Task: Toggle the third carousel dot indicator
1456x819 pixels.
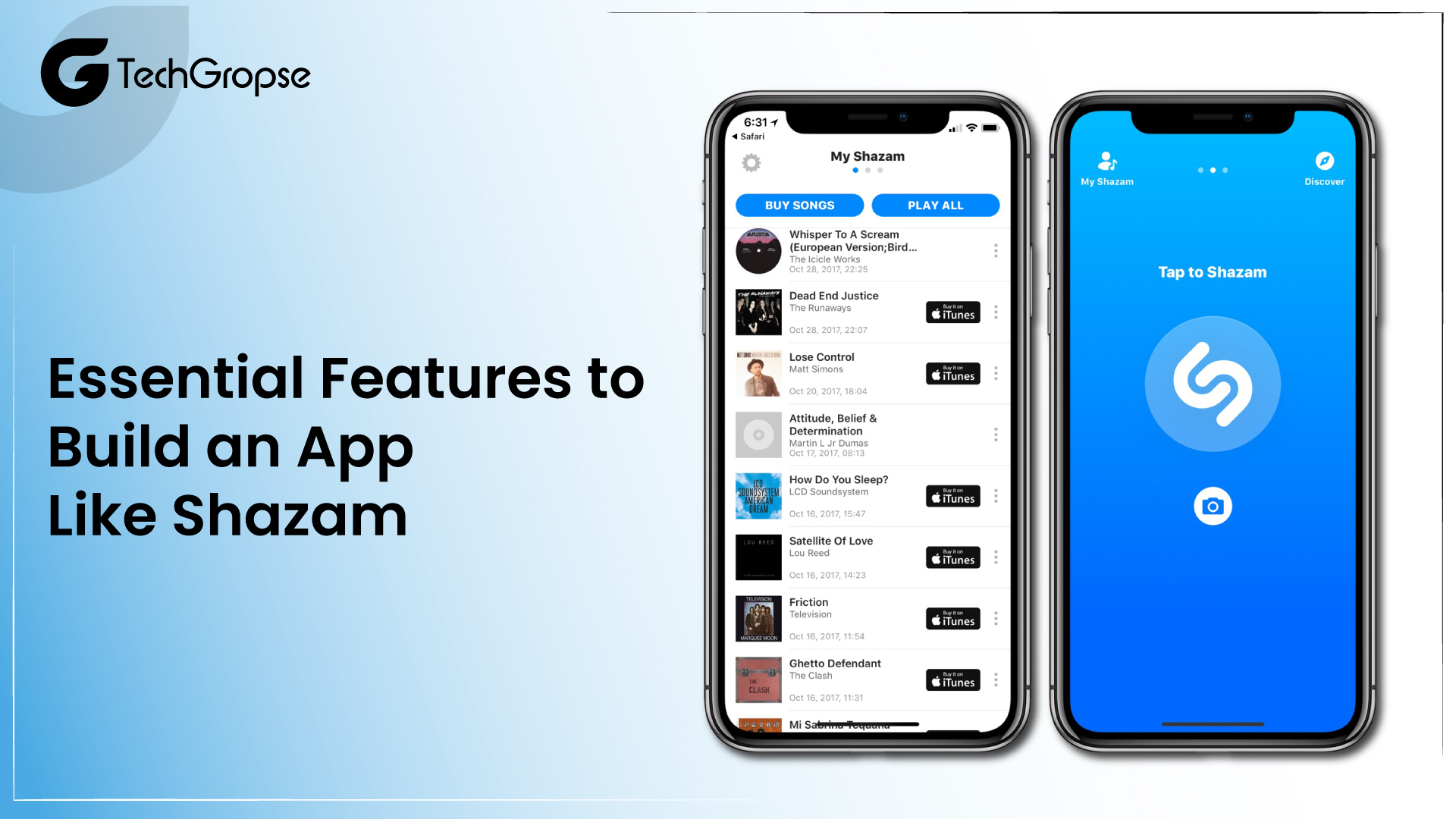Action: [879, 170]
